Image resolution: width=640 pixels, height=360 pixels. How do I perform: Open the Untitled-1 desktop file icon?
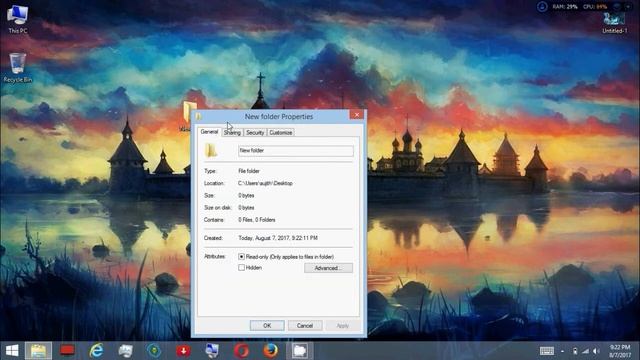tap(614, 22)
